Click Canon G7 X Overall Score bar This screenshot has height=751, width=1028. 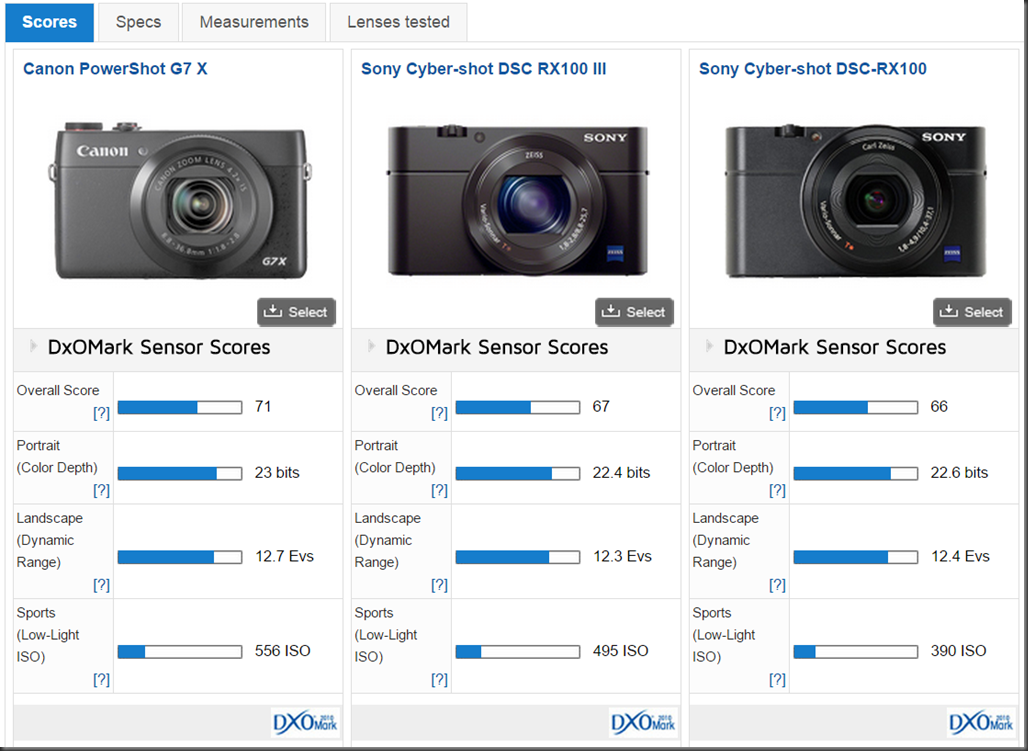coord(180,407)
